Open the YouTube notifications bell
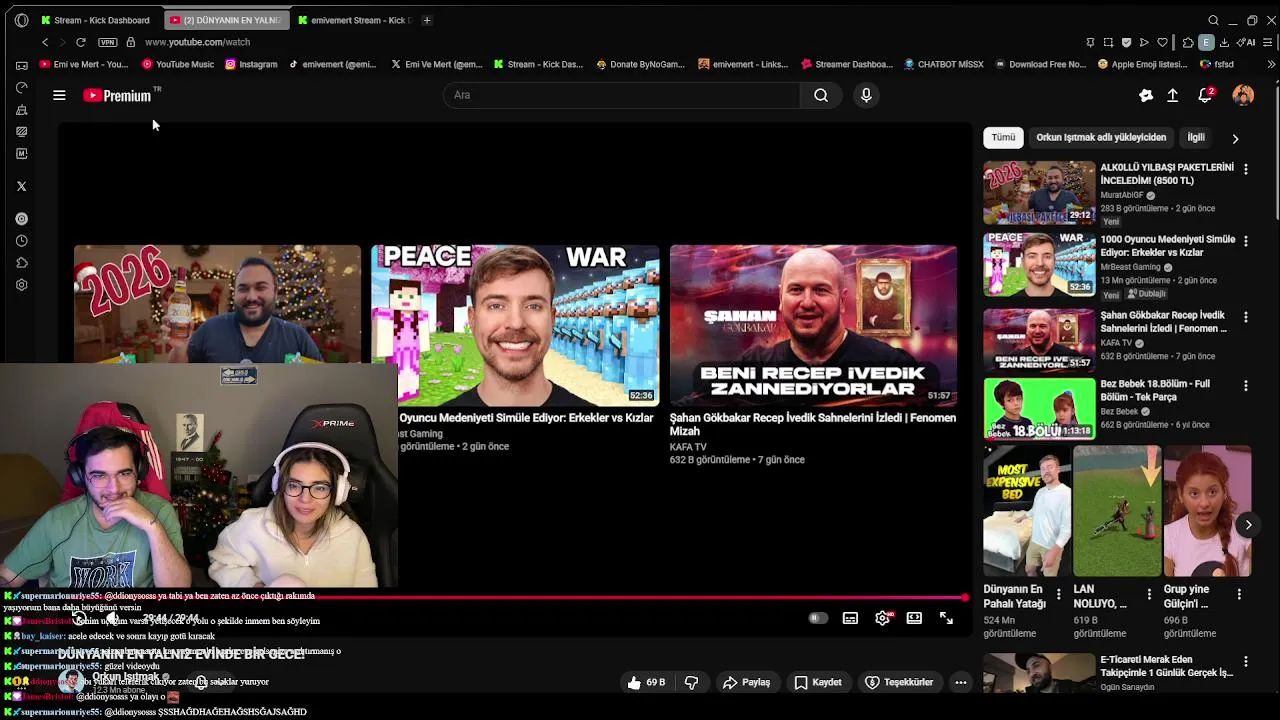 (1206, 95)
